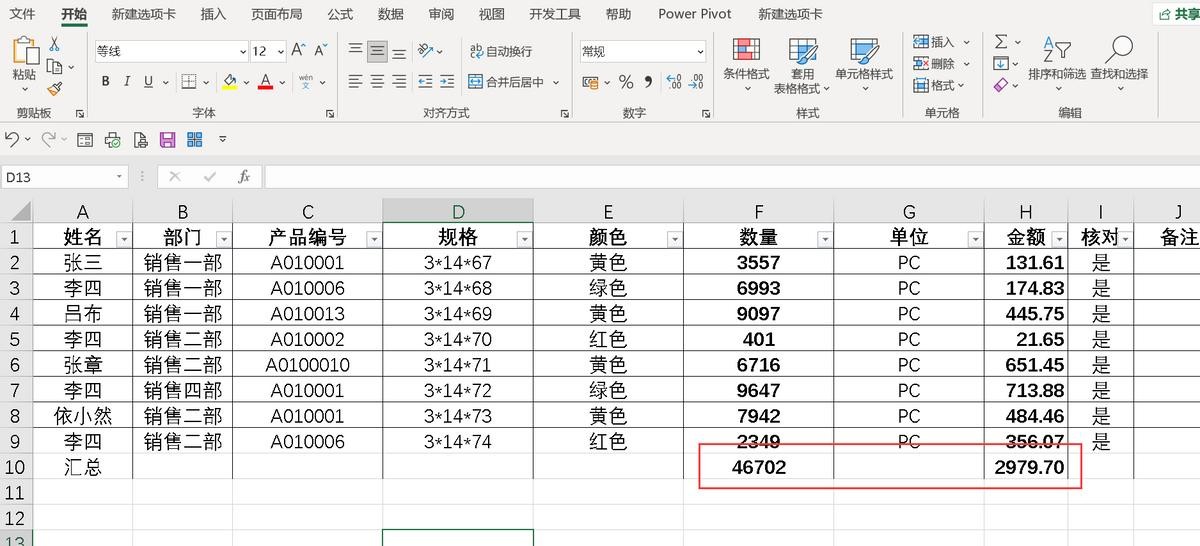The image size is (1200, 546).
Task: Open the number format 常规 dropdown
Action: [700, 51]
